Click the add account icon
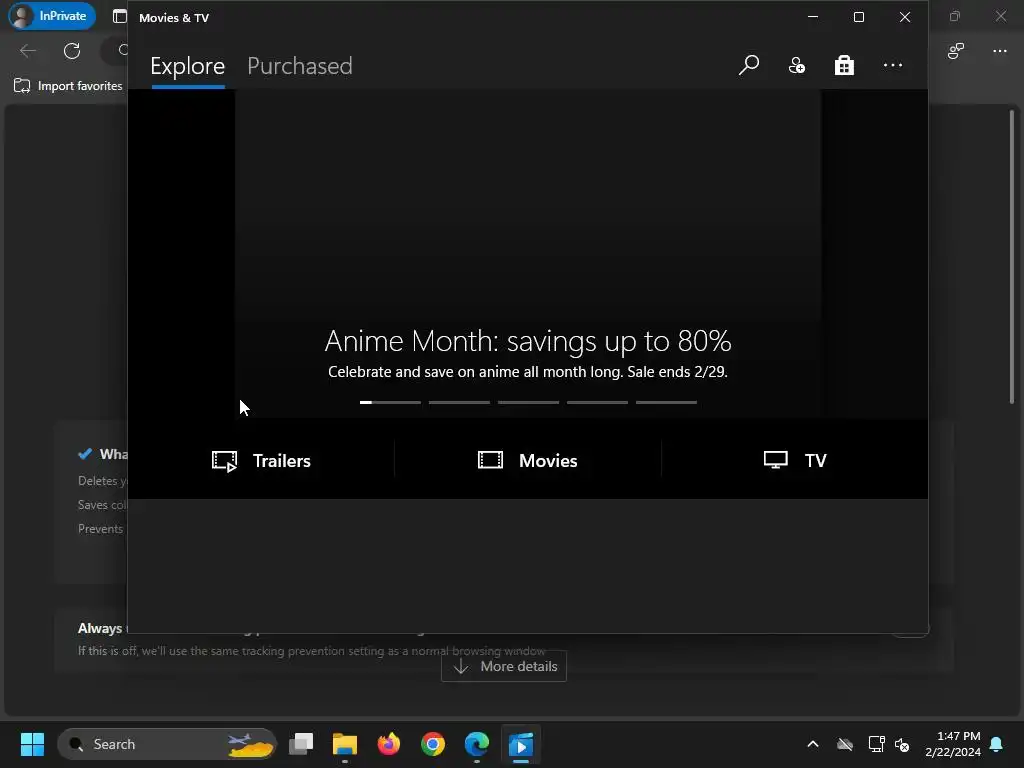 click(797, 65)
